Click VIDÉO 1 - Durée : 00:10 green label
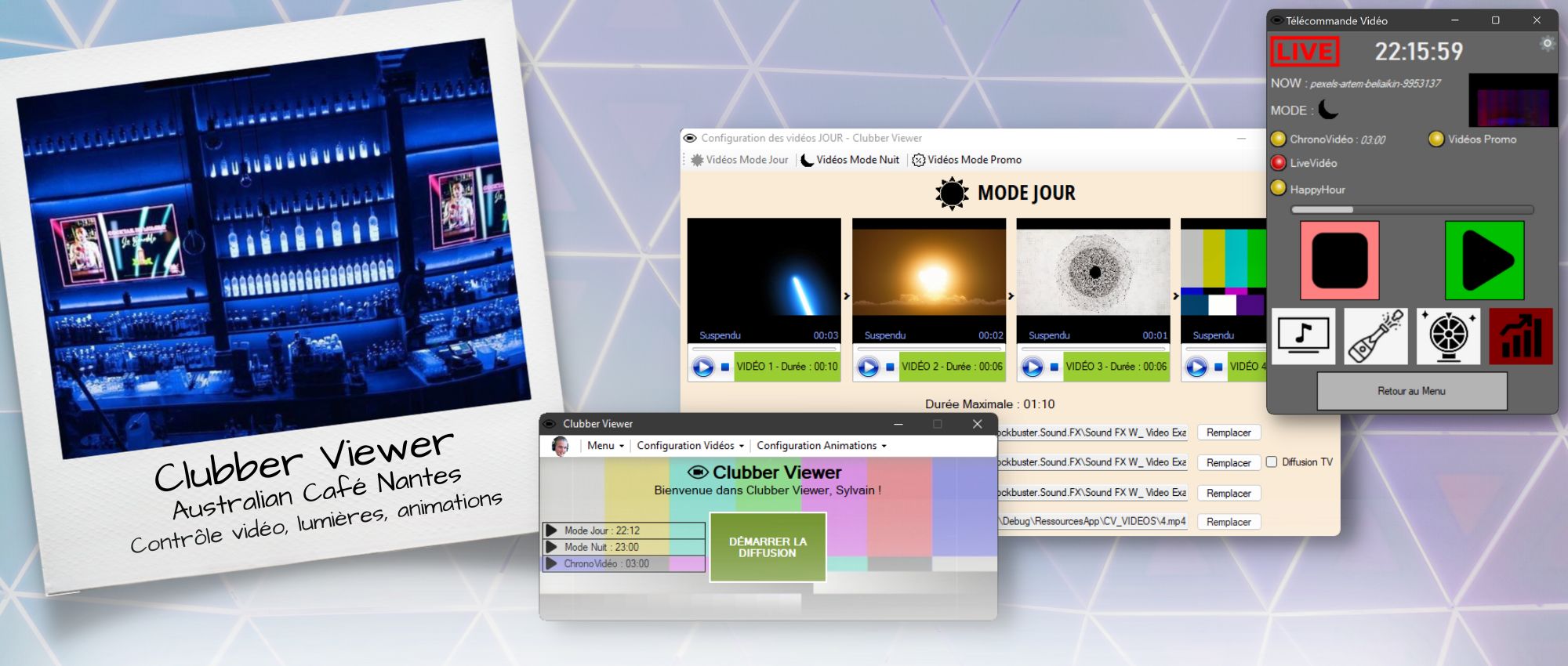Screen dimensions: 1568x666 tap(787, 367)
